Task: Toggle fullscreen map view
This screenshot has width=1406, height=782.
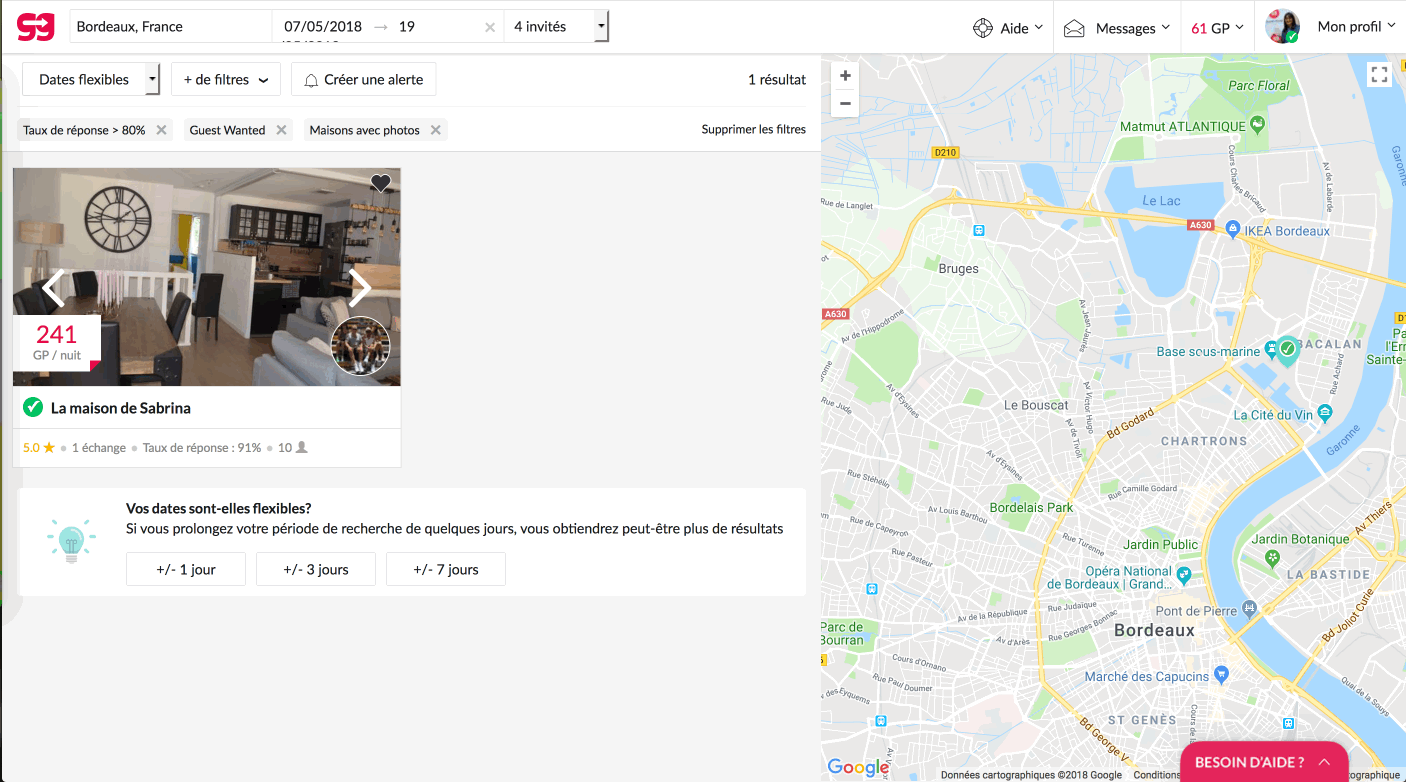Action: (x=1379, y=75)
